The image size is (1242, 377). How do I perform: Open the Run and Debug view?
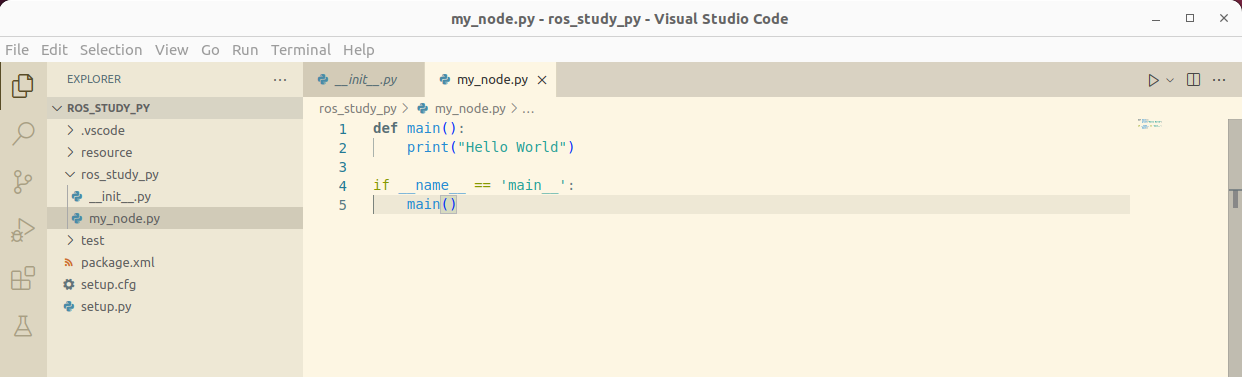click(22, 230)
